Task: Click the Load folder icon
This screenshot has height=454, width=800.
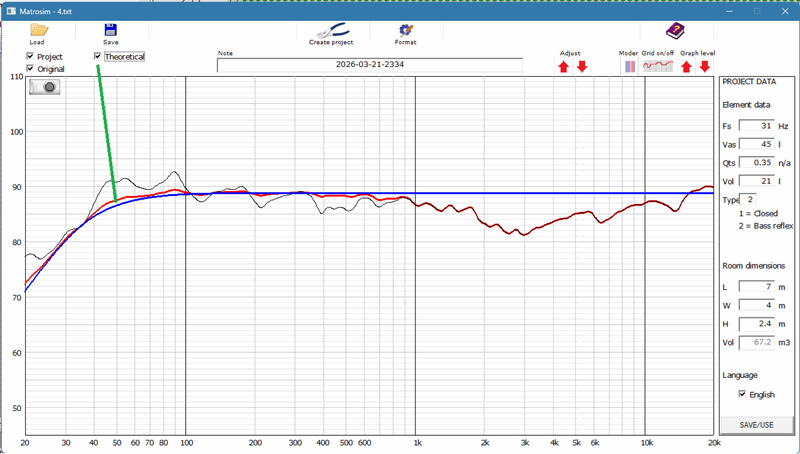Action: pyautogui.click(x=38, y=30)
